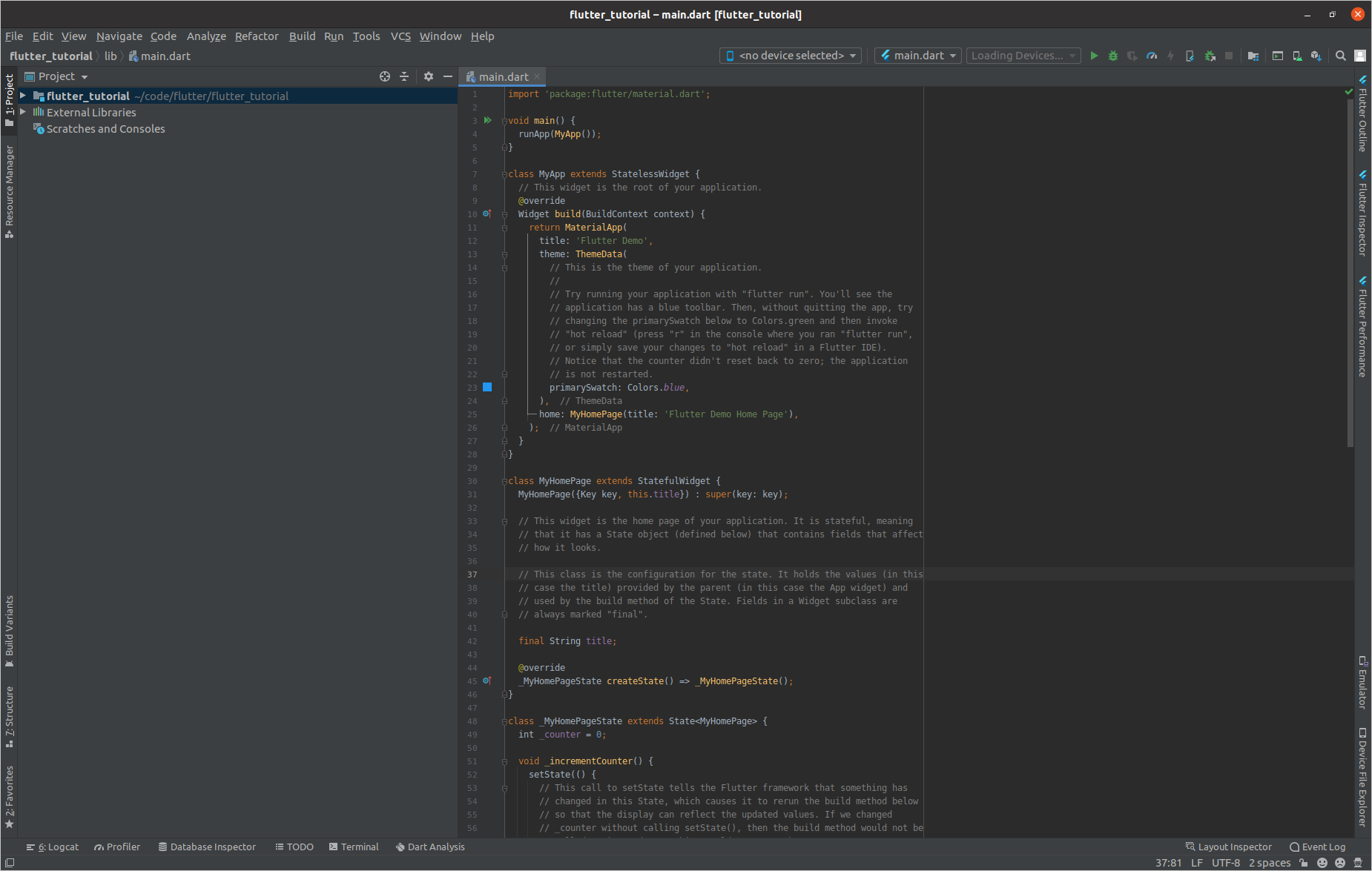Open the Logcat tool window
The width and height of the screenshot is (1372, 871).
53,847
